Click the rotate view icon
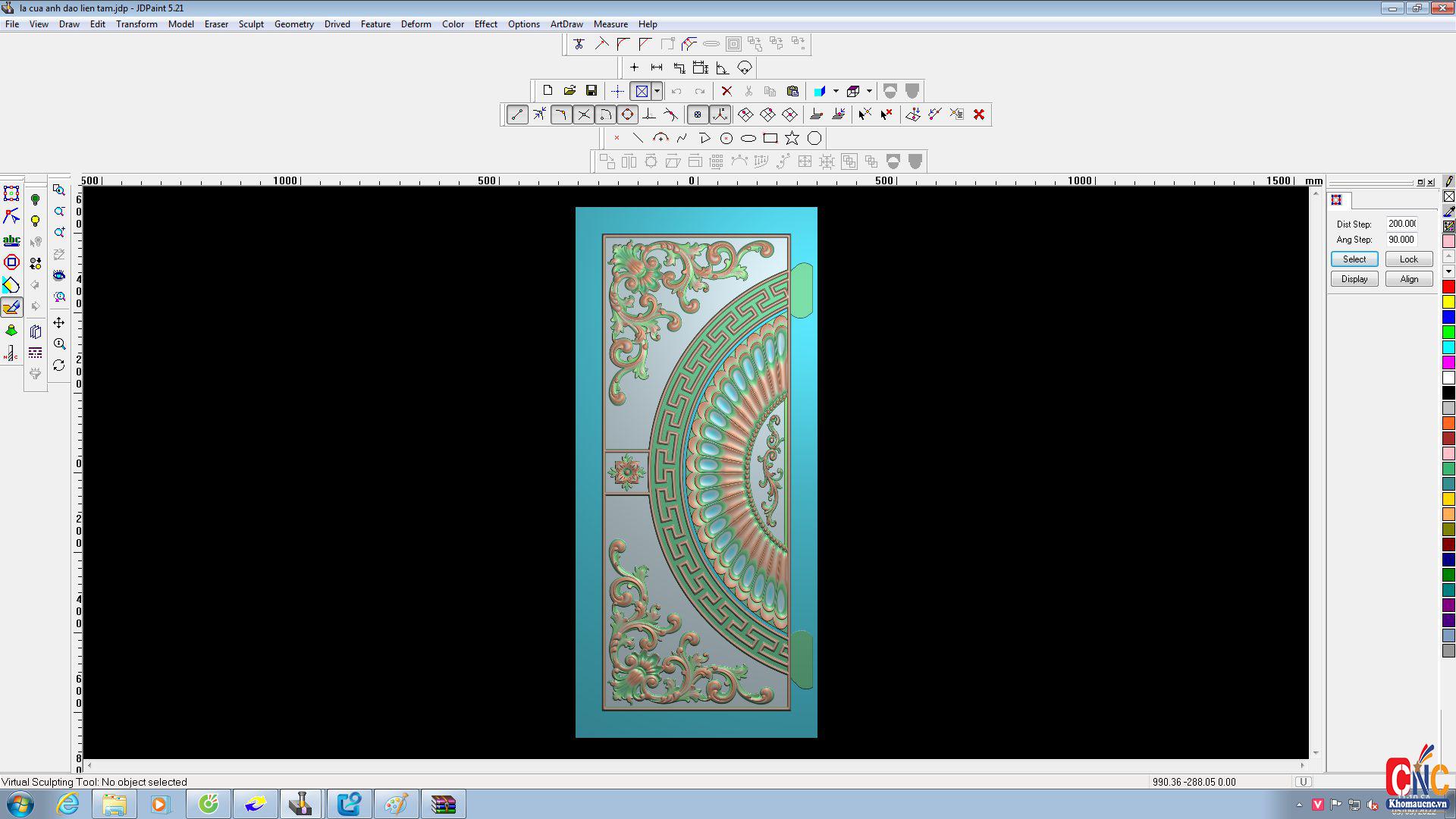 pyautogui.click(x=59, y=366)
